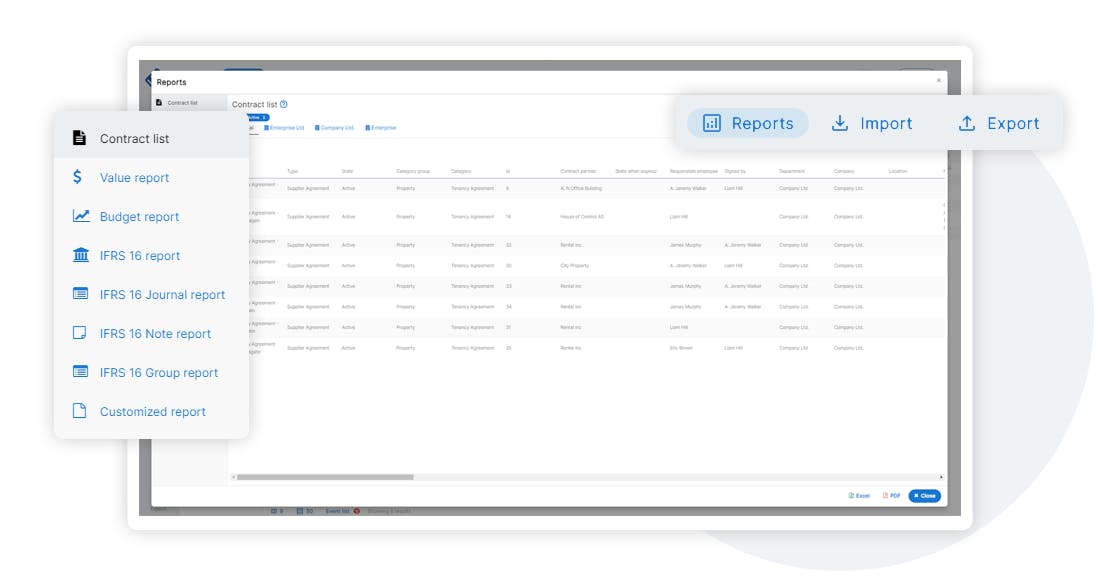The width and height of the screenshot is (1100, 576).
Task: Open the Export option
Action: point(999,123)
